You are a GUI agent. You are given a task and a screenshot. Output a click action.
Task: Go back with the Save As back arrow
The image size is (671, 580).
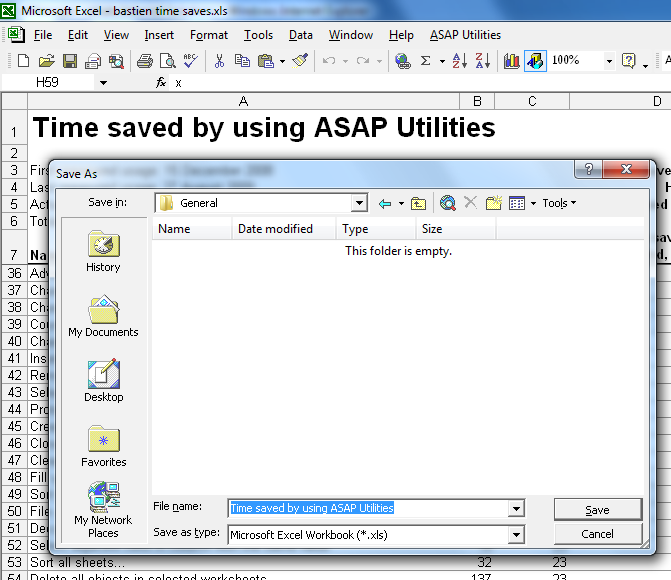[385, 203]
